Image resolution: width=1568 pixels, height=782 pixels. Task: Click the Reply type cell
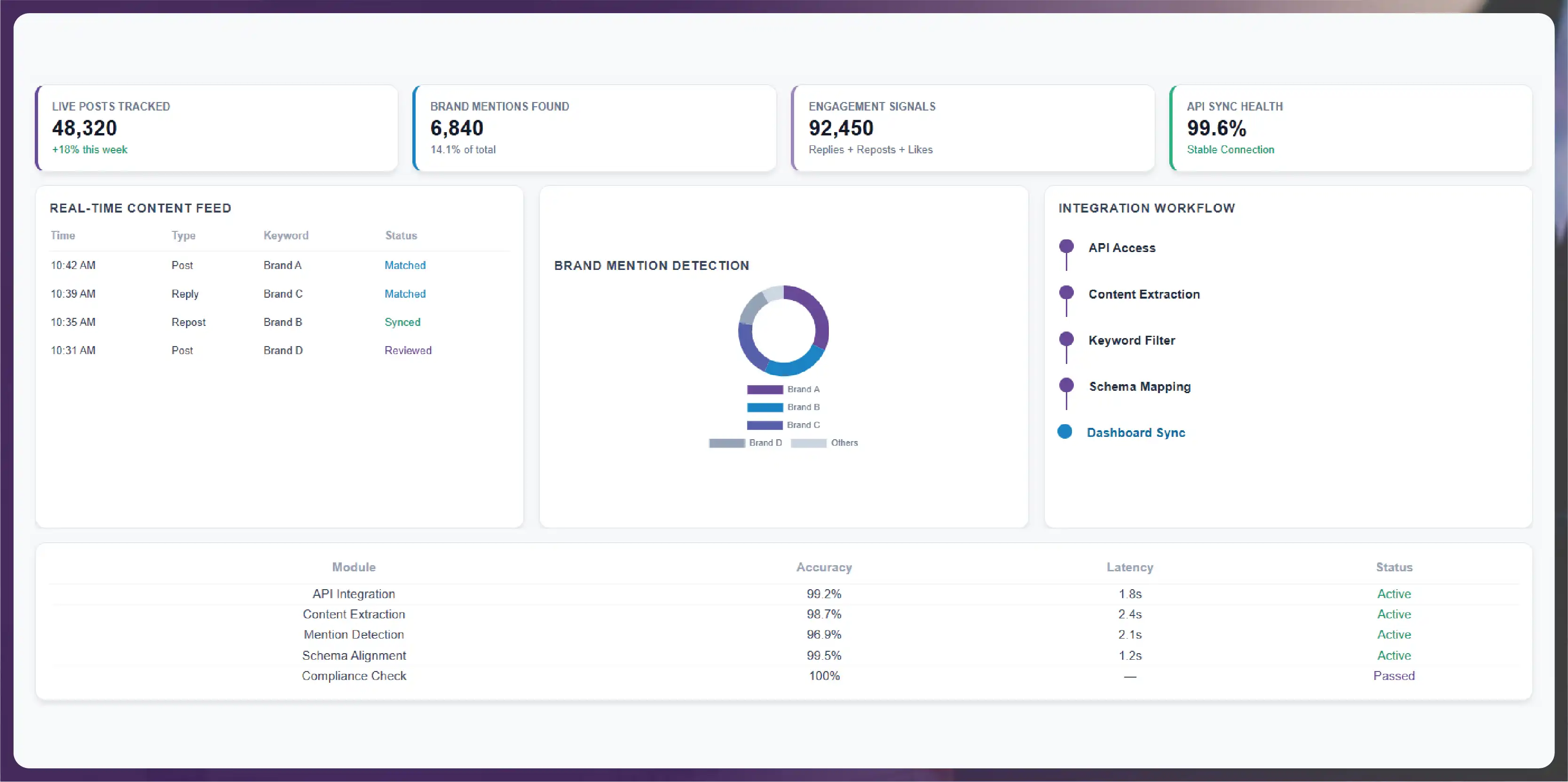click(185, 294)
